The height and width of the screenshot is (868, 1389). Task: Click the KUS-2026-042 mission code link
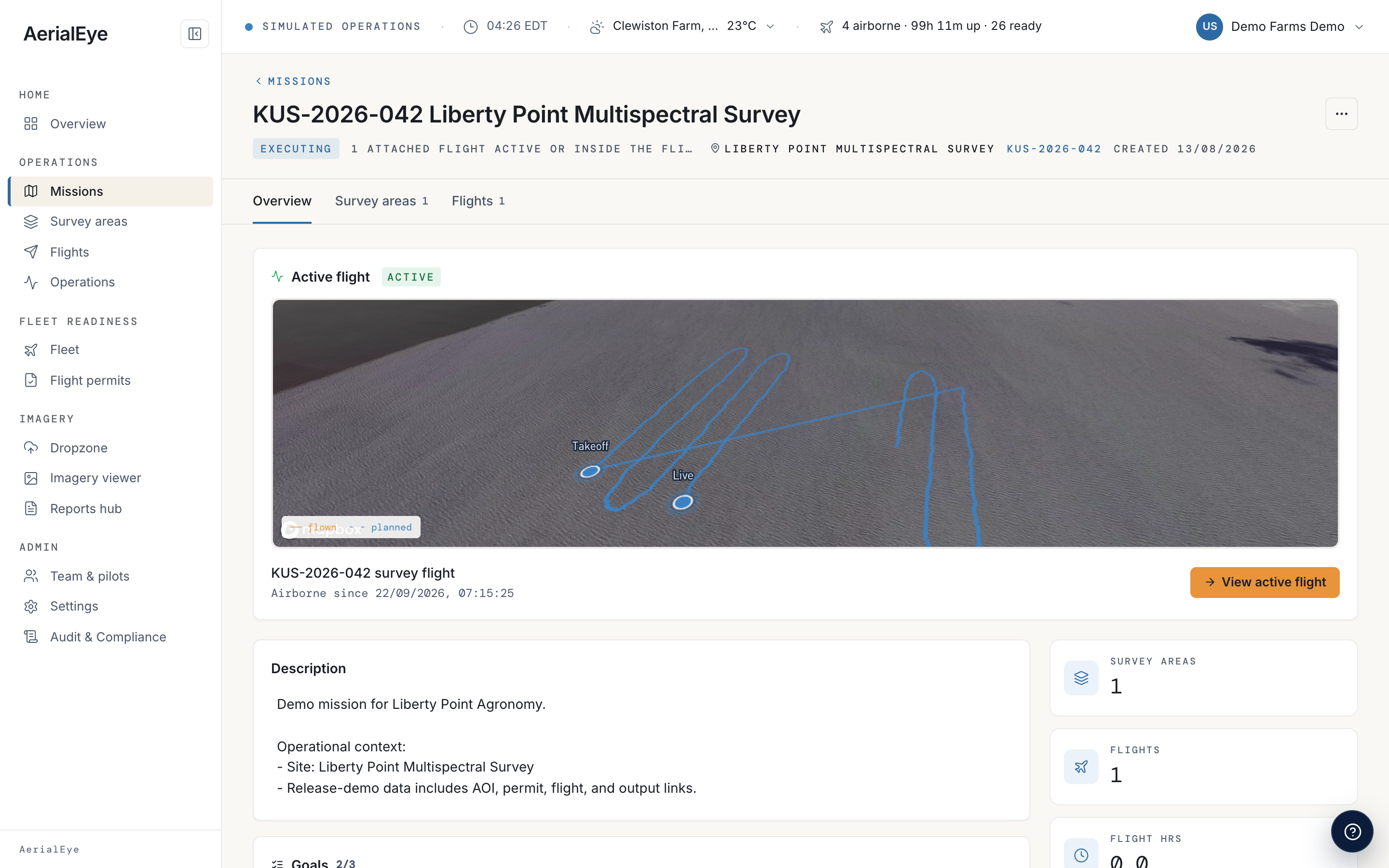tap(1054, 149)
